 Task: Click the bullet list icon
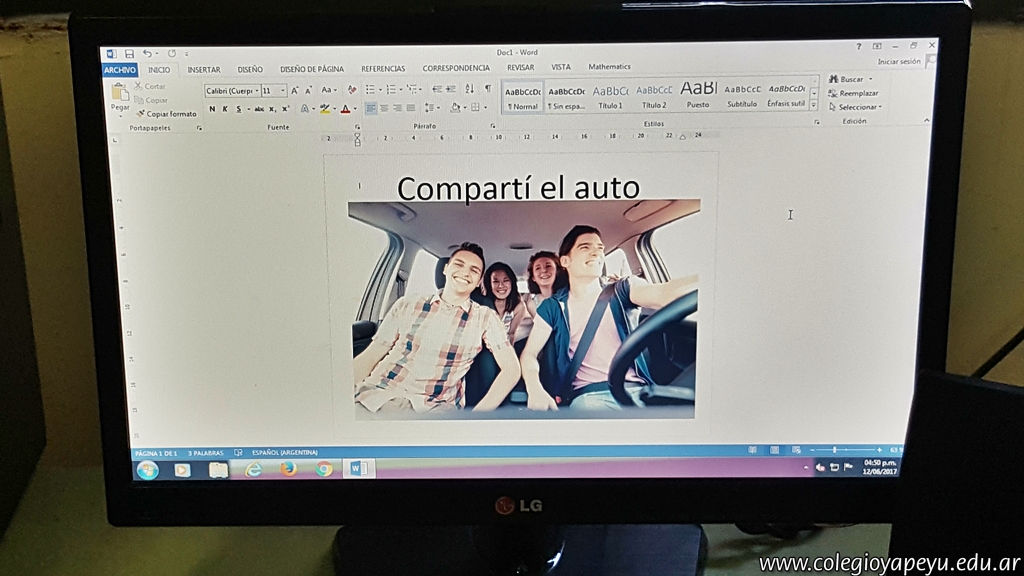(x=369, y=90)
